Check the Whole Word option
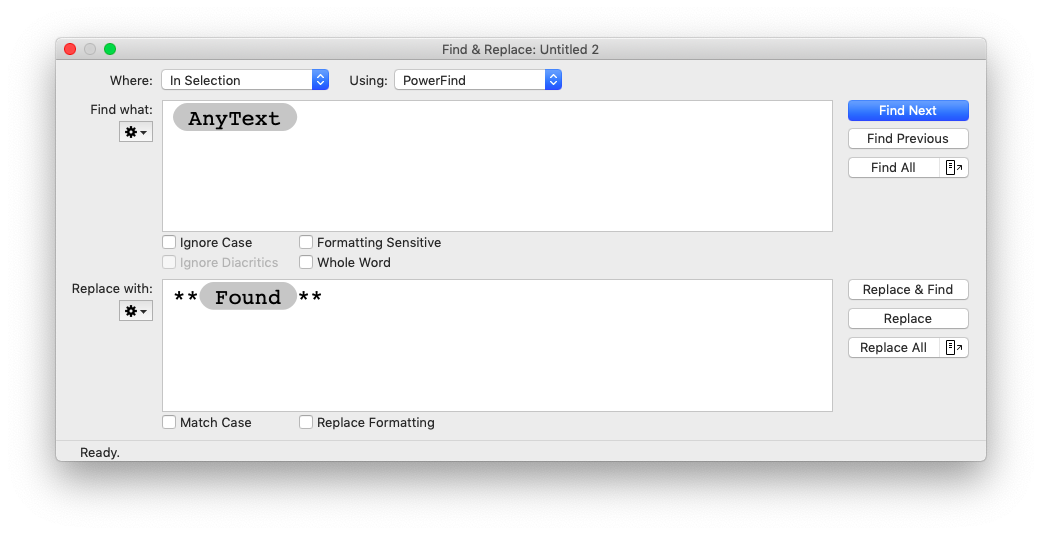This screenshot has height=535, width=1042. coord(306,262)
